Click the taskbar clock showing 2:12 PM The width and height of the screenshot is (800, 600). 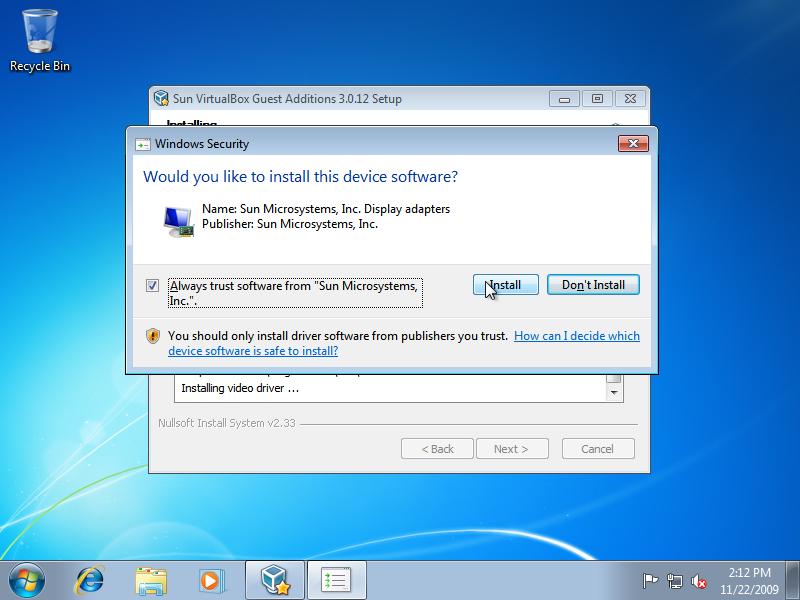(750, 580)
